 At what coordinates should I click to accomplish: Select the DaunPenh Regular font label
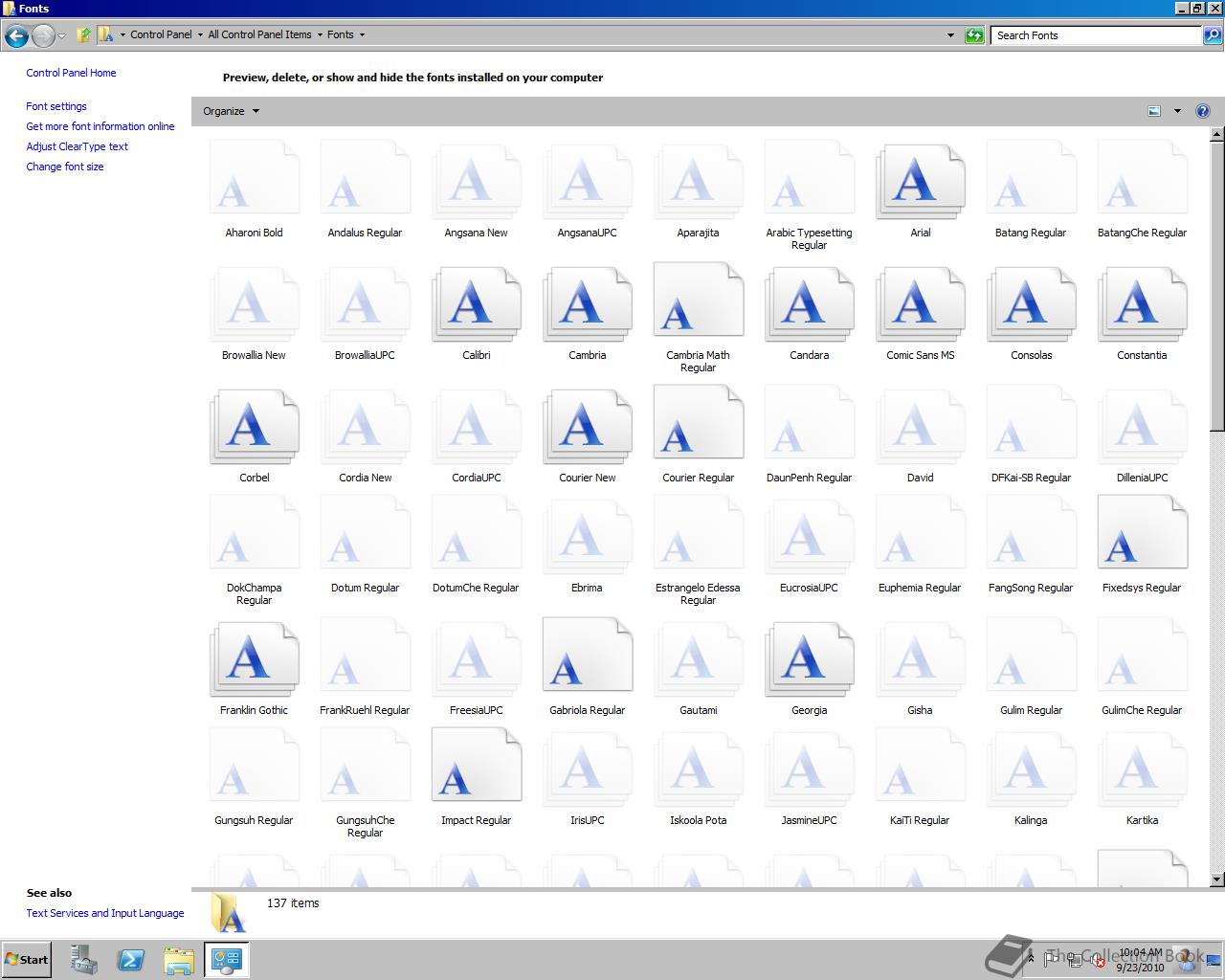(x=809, y=478)
